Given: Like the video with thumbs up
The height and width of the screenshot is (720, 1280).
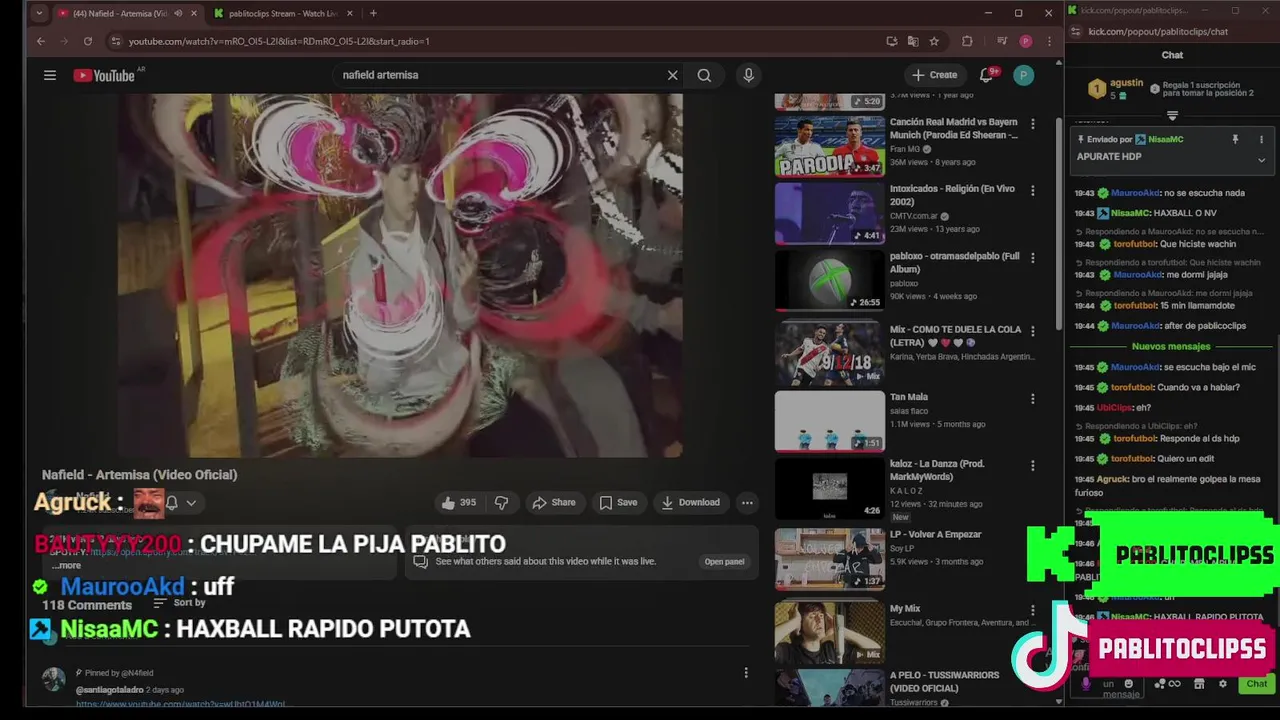Looking at the screenshot, I should point(459,503).
